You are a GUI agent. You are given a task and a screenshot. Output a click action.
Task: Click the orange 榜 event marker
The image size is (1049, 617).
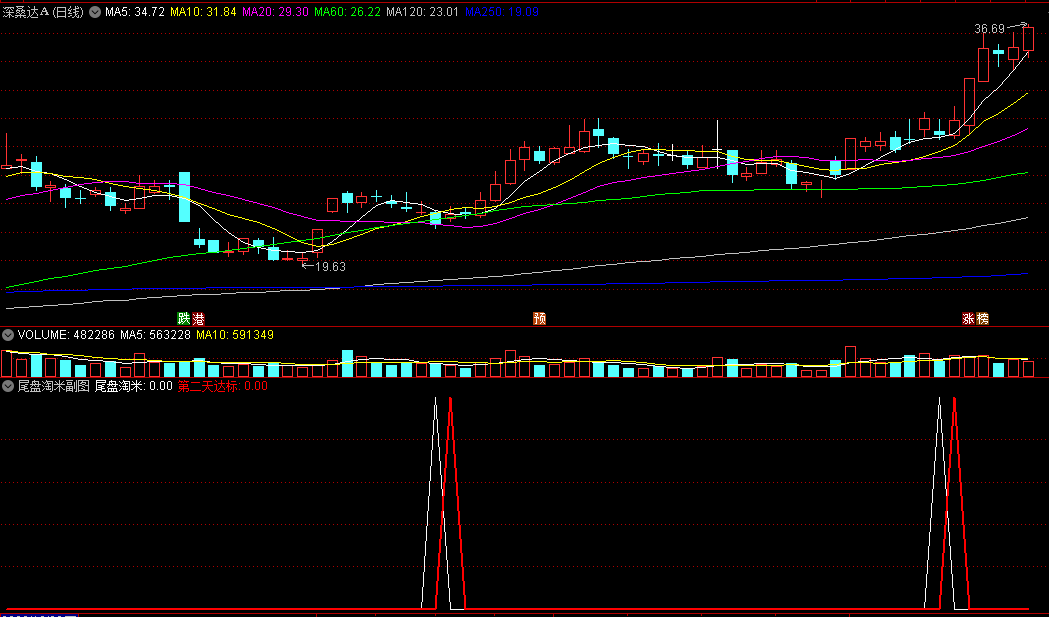click(982, 319)
